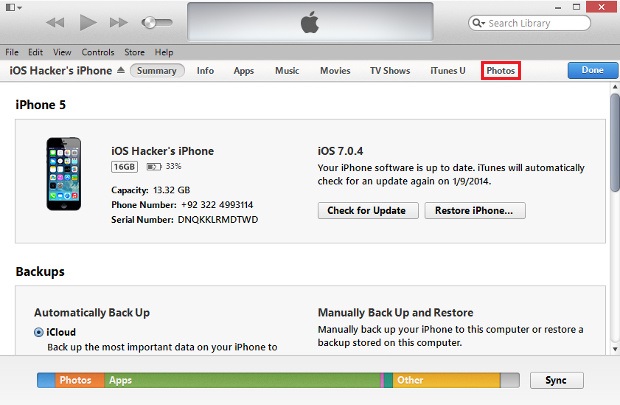Open the Photos tab
620x405 pixels.
click(x=501, y=70)
